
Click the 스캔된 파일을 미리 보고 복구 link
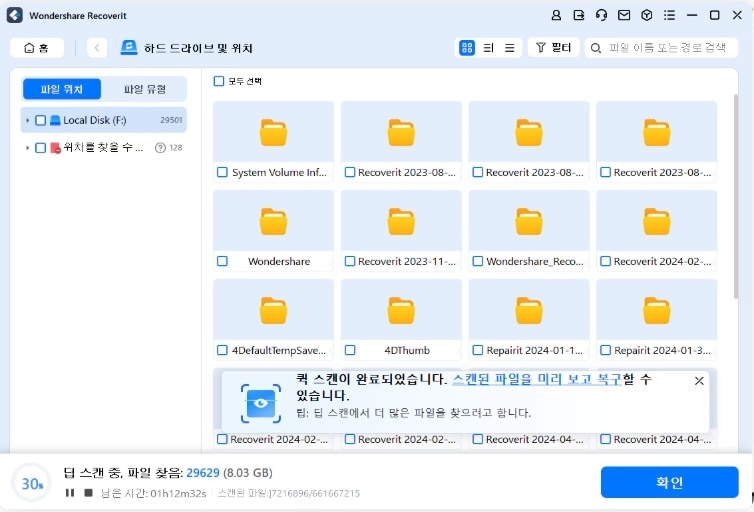(x=537, y=379)
